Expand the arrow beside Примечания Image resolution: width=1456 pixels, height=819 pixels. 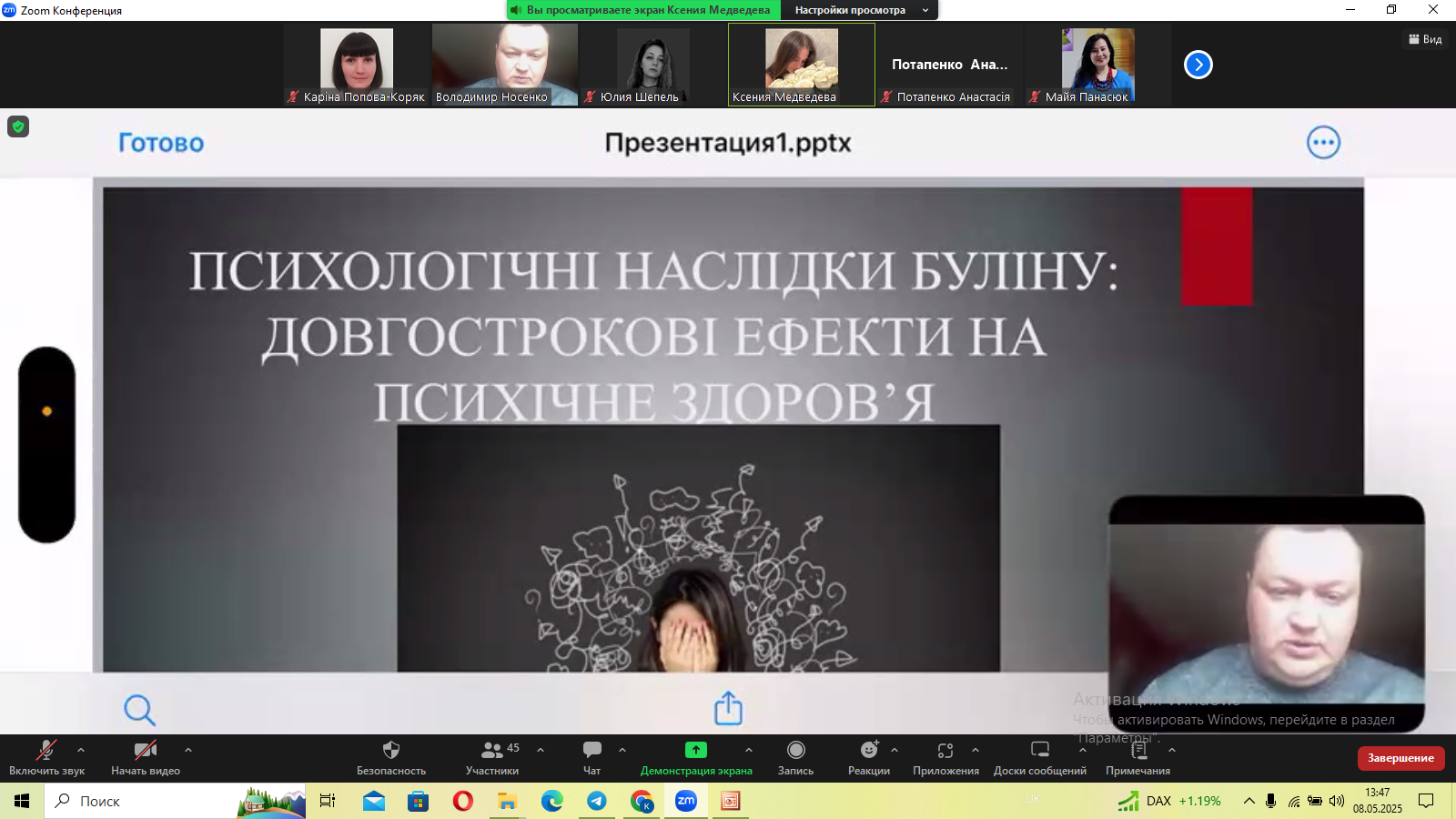pyautogui.click(x=1172, y=750)
